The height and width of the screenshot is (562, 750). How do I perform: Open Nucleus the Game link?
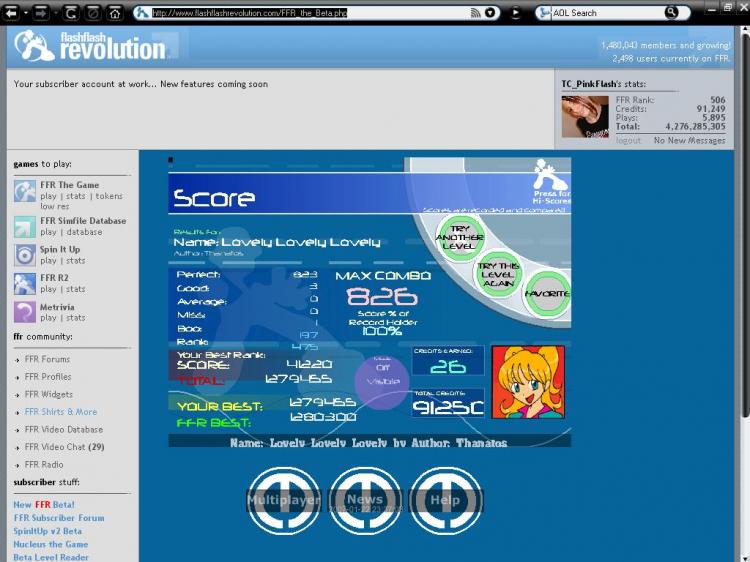coord(51,544)
